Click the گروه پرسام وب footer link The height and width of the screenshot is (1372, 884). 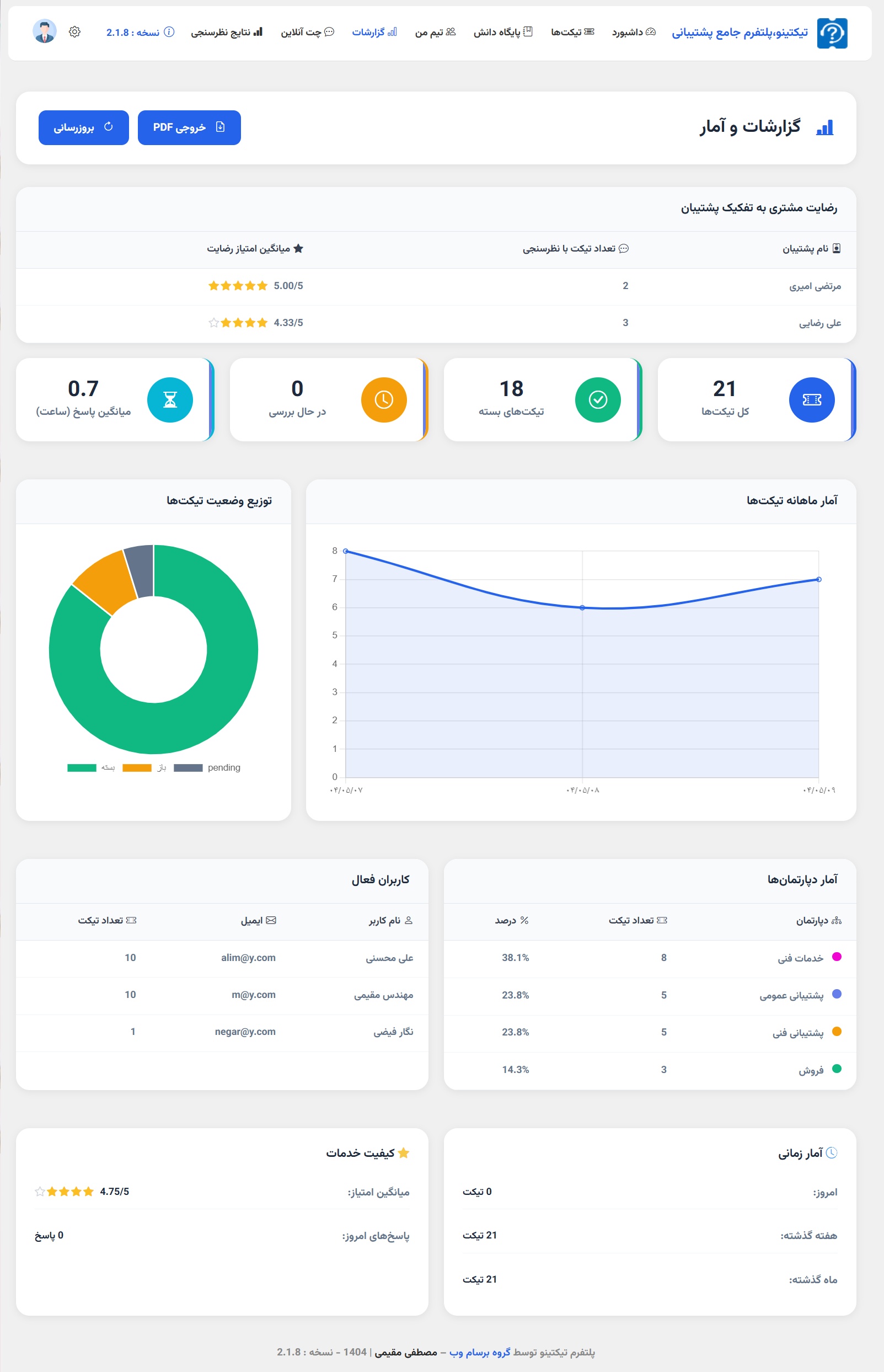tap(480, 1352)
